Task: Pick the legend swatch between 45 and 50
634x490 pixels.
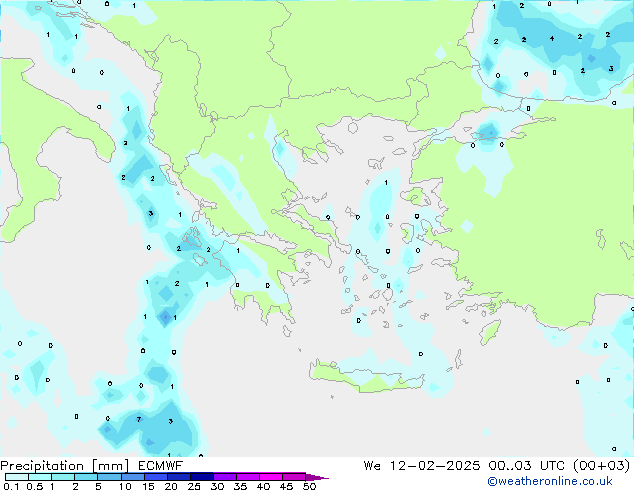Action: (294, 477)
